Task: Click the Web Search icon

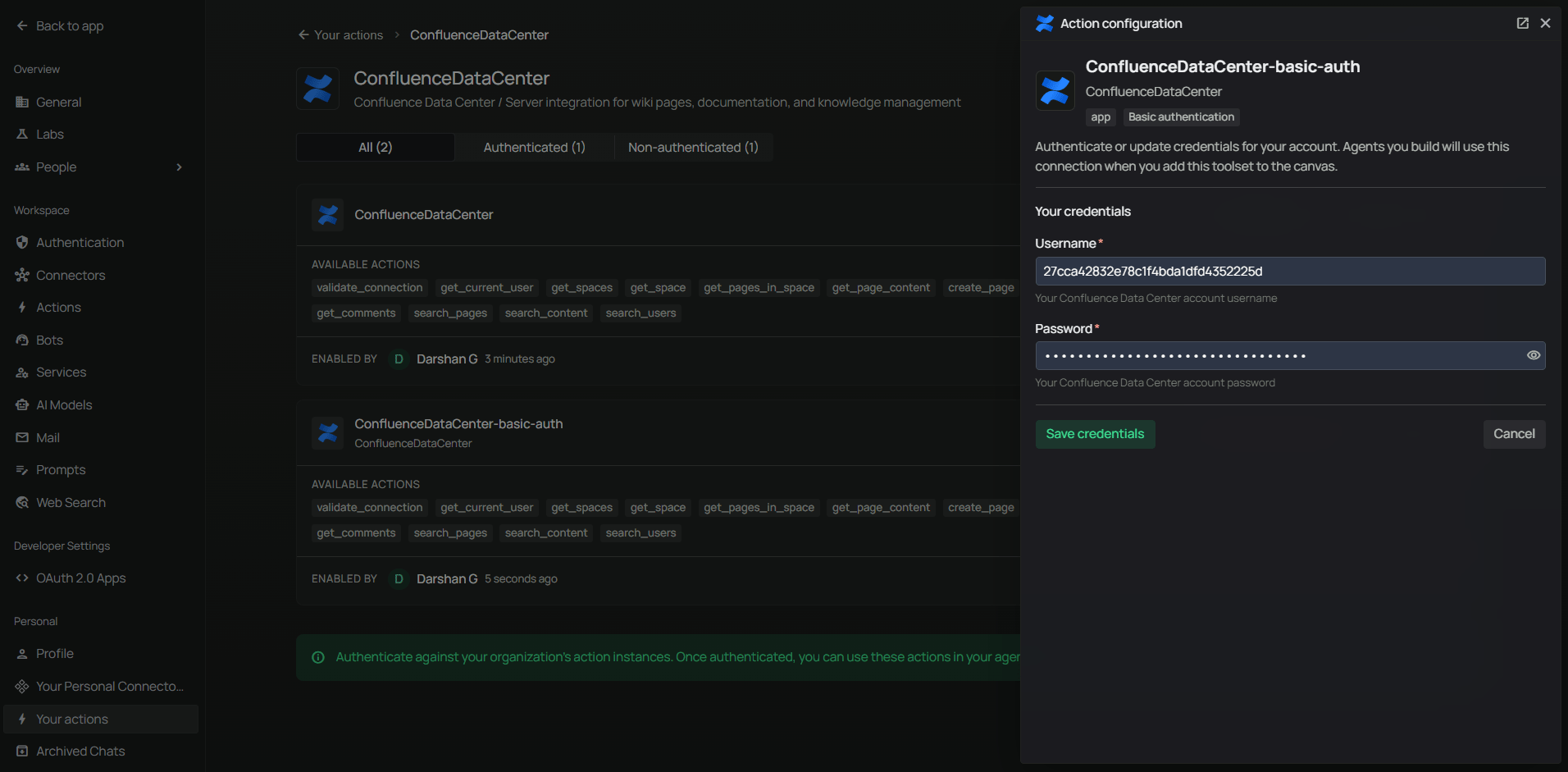Action: click(22, 503)
